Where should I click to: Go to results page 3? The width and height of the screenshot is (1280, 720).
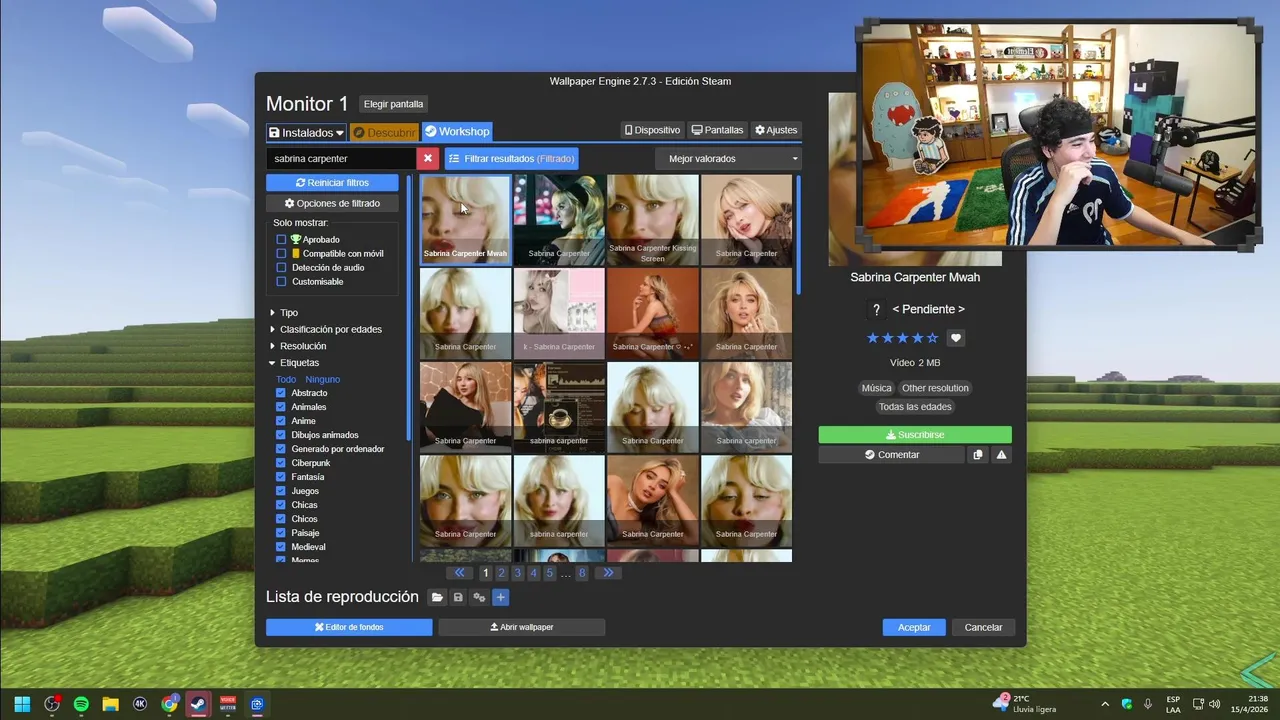coord(517,573)
